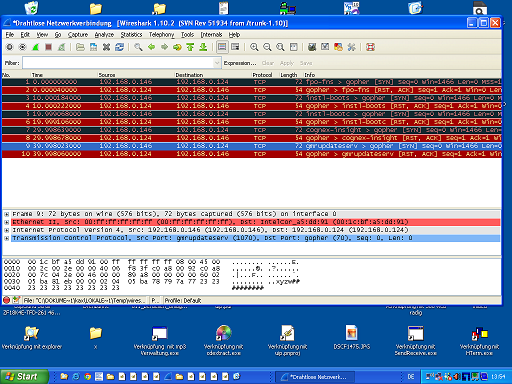
Task: Reload the current capture file
Action: click(x=119, y=47)
